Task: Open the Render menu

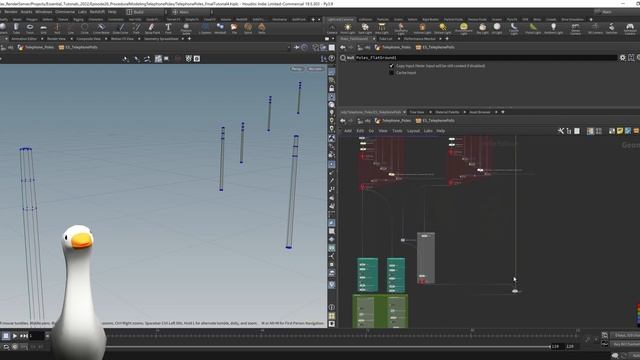Action: [x=11, y=12]
